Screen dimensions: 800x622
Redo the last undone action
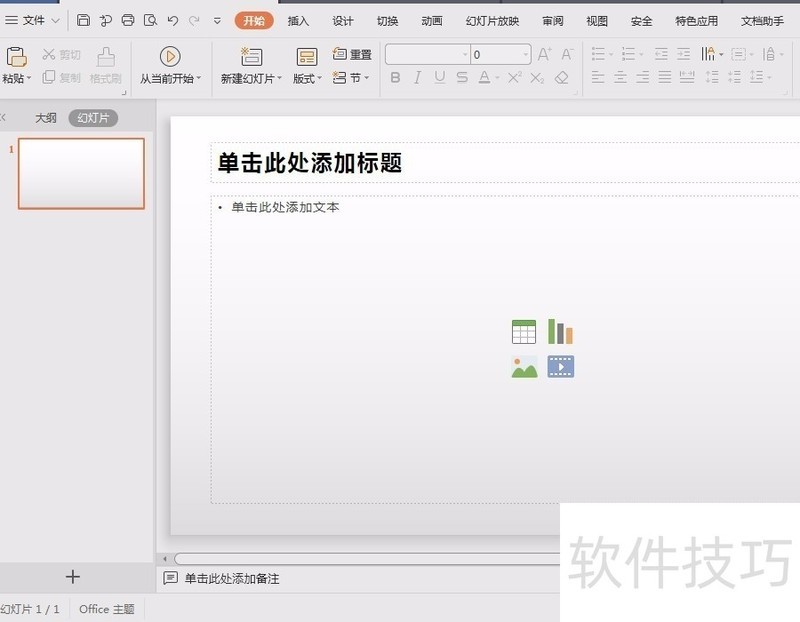coord(194,20)
